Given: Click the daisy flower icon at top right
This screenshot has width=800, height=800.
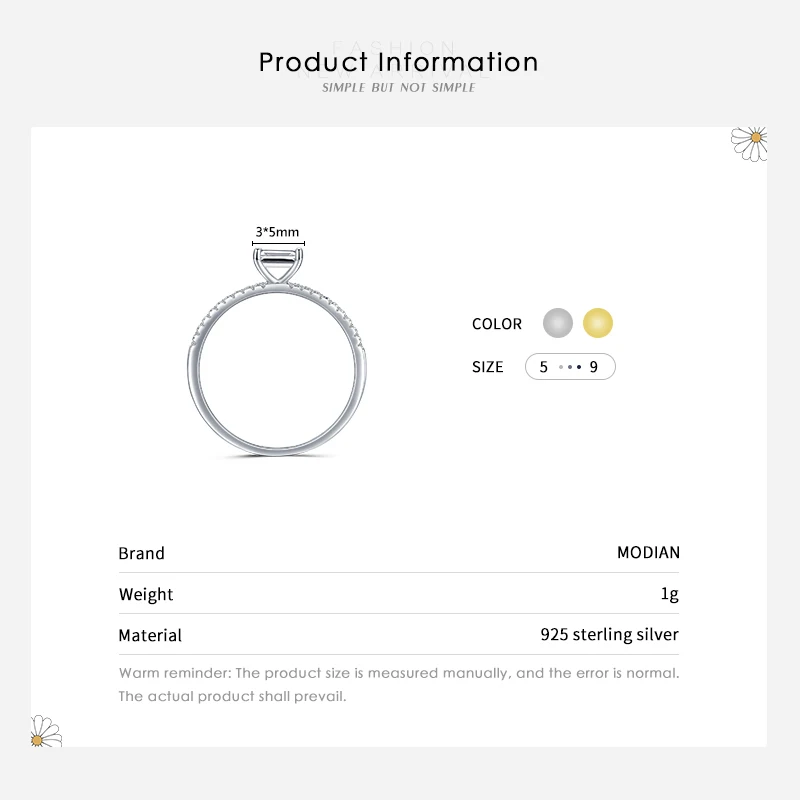Looking at the screenshot, I should pyautogui.click(x=749, y=142).
